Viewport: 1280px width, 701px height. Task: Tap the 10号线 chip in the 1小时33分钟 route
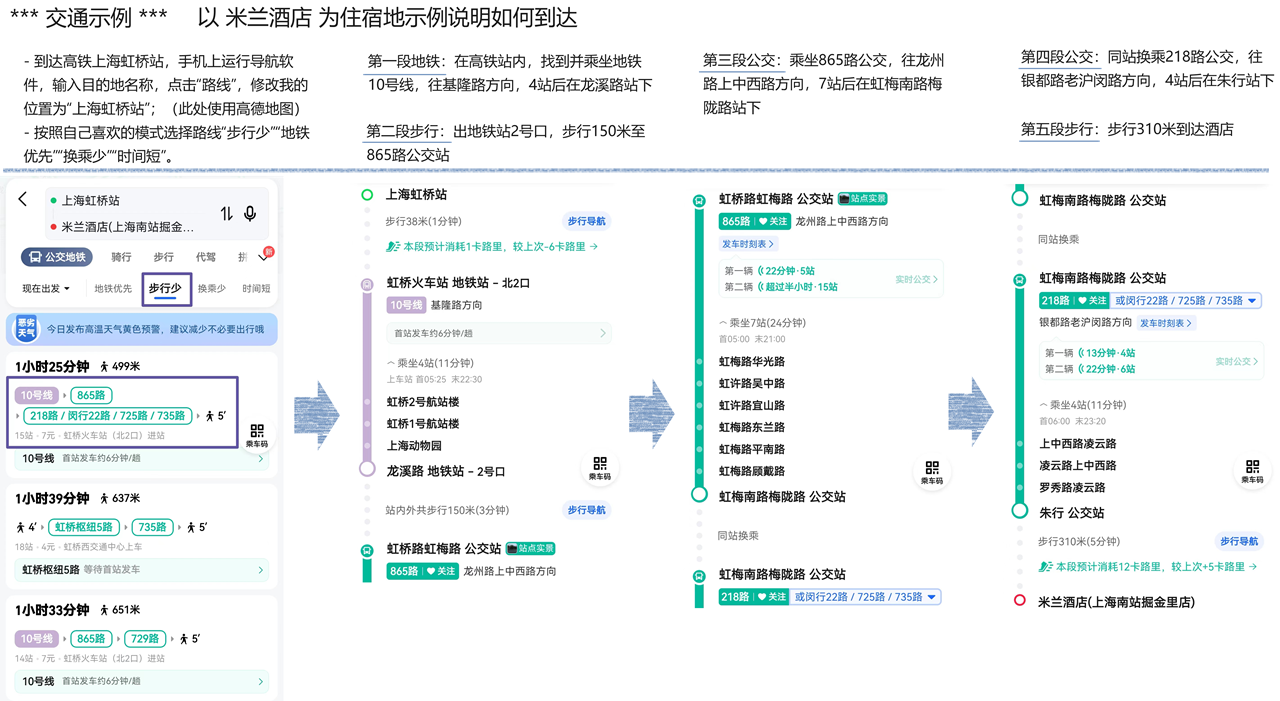click(x=36, y=638)
